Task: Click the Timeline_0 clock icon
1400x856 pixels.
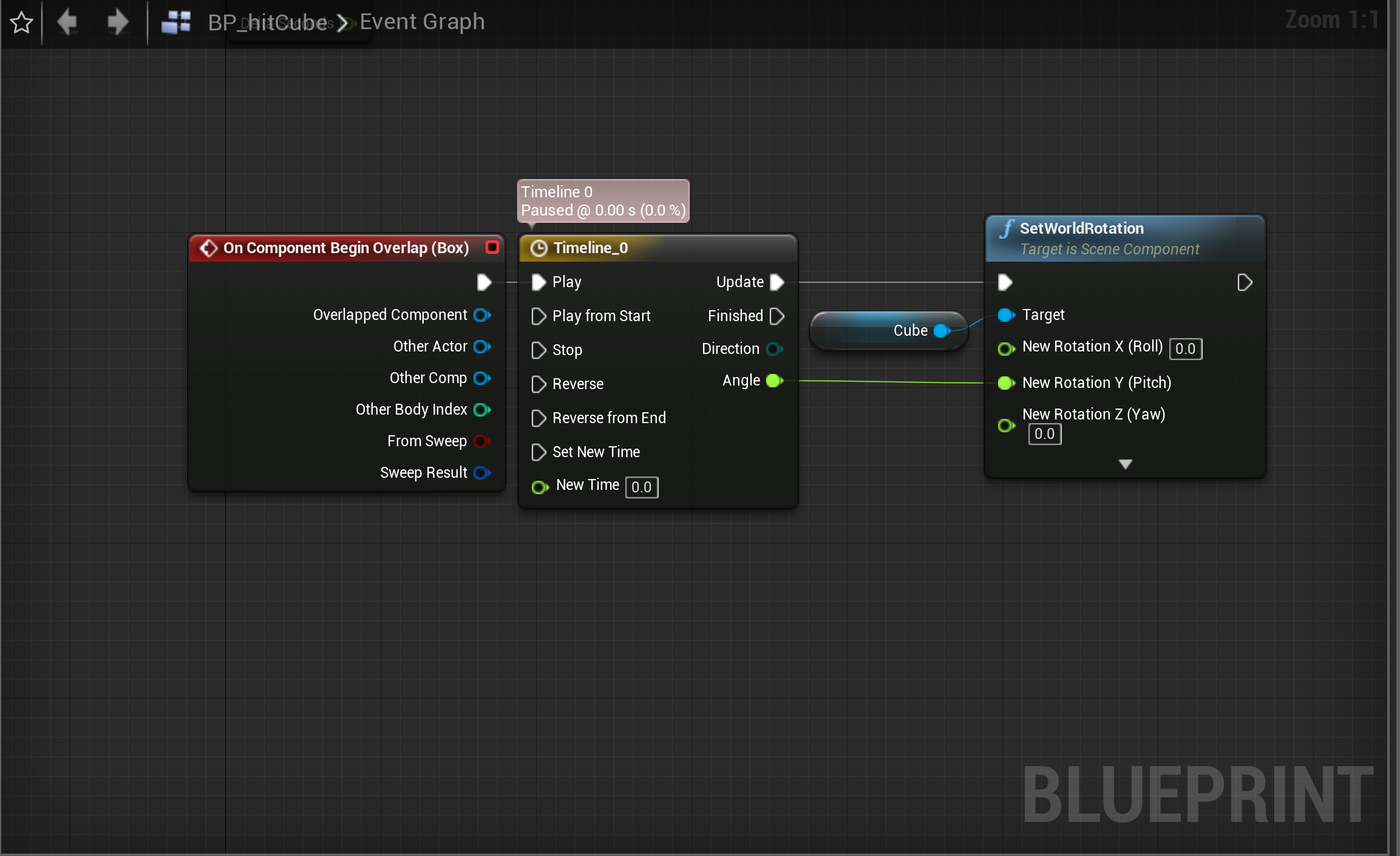Action: click(539, 248)
